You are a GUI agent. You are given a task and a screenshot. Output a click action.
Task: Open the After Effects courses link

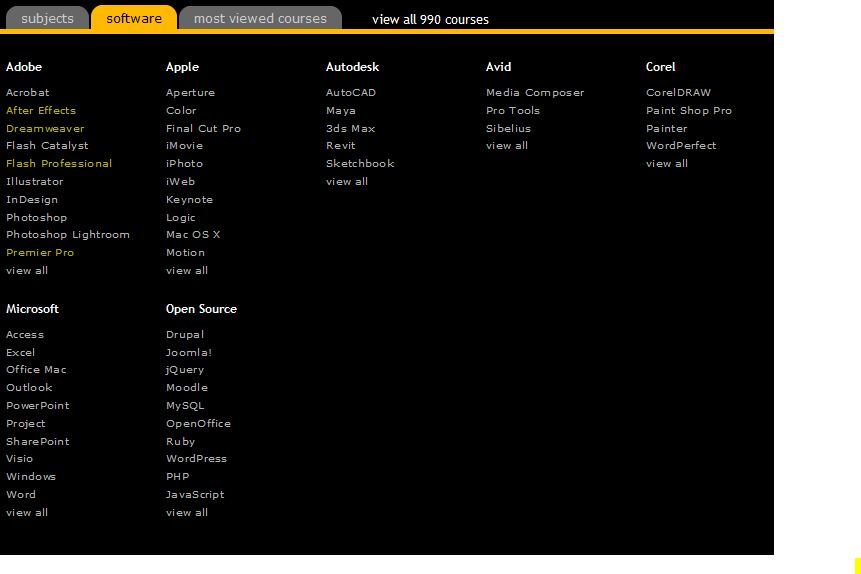tap(41, 110)
